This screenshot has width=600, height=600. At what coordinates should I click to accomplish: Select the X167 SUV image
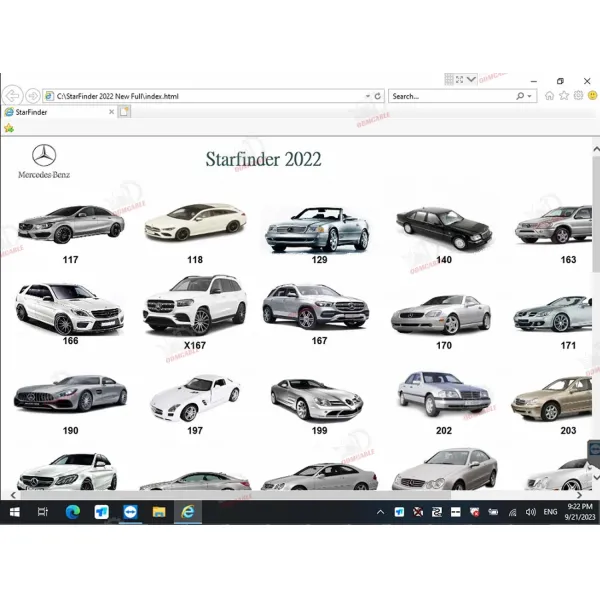pyautogui.click(x=195, y=305)
